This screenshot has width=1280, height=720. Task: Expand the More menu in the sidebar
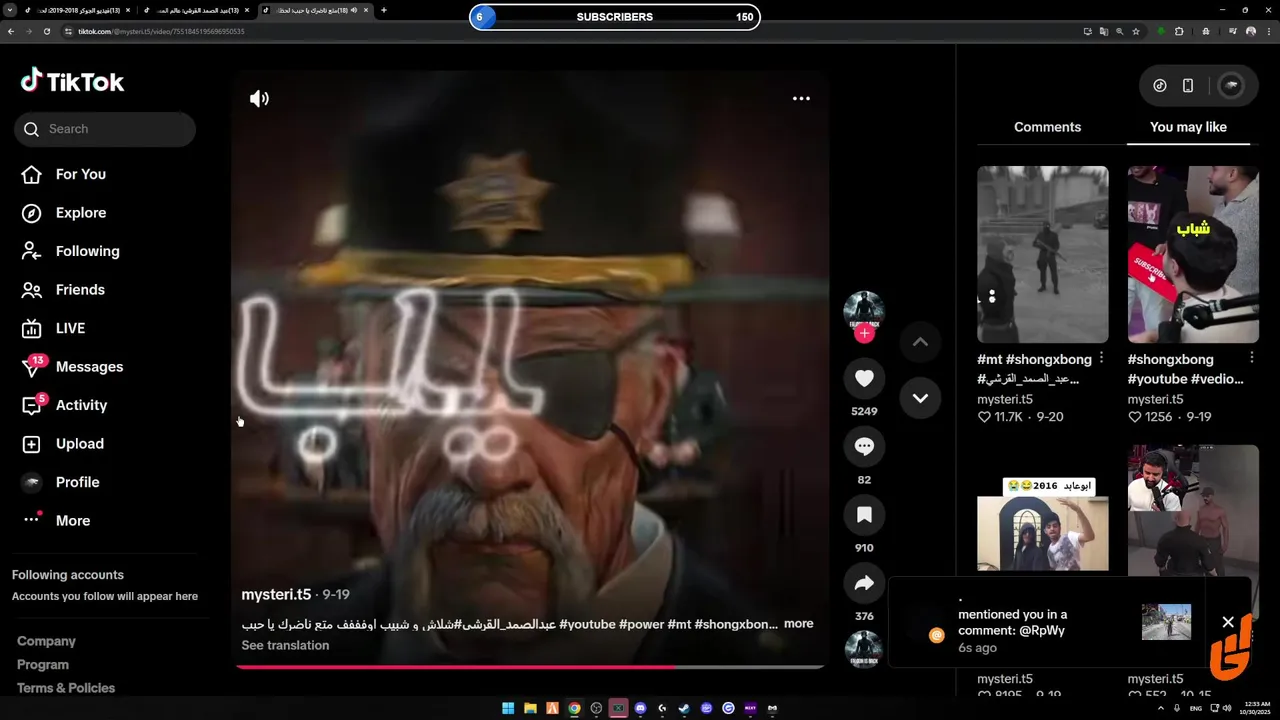[56, 521]
